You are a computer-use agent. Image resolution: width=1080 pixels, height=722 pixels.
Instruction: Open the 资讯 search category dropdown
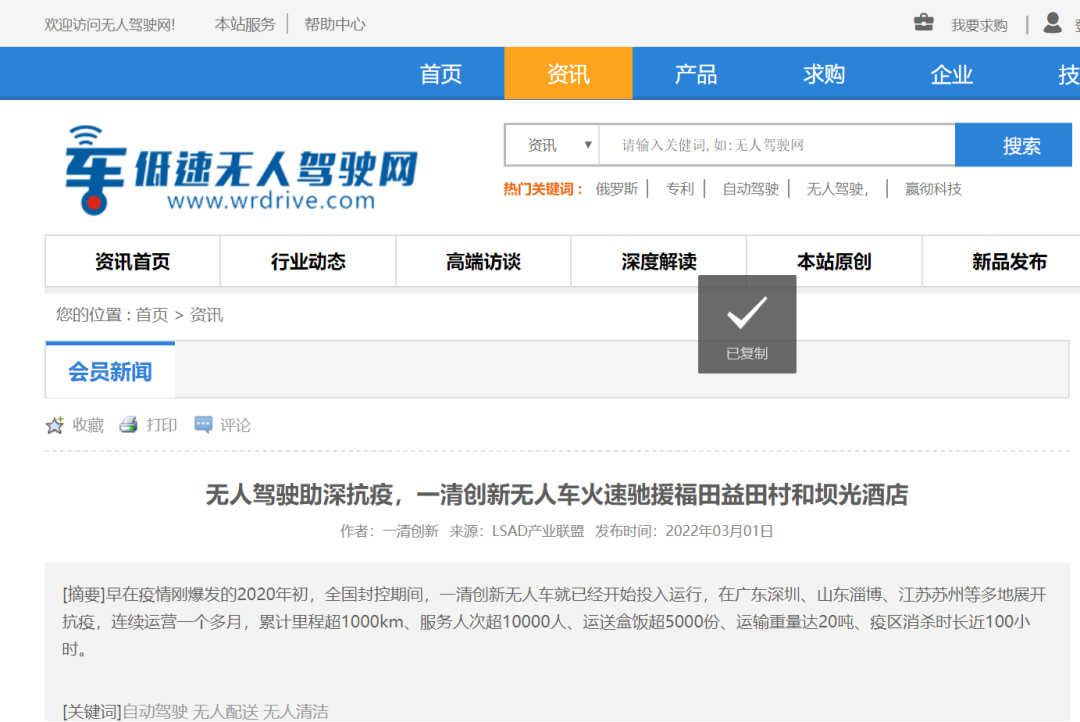click(x=552, y=146)
